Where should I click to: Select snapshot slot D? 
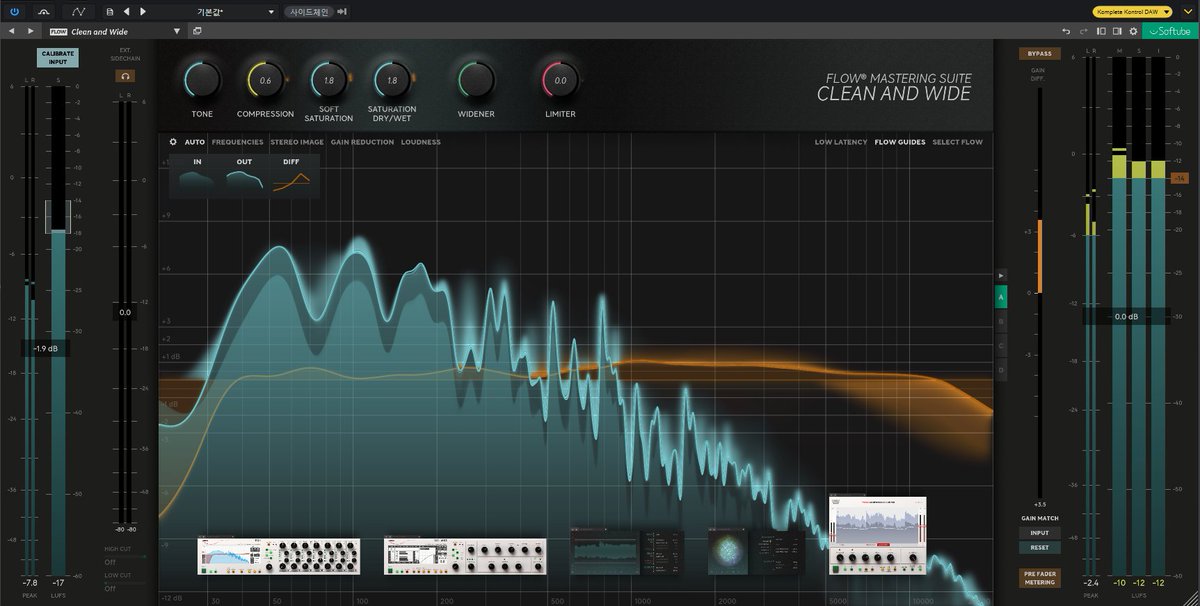(x=1001, y=369)
